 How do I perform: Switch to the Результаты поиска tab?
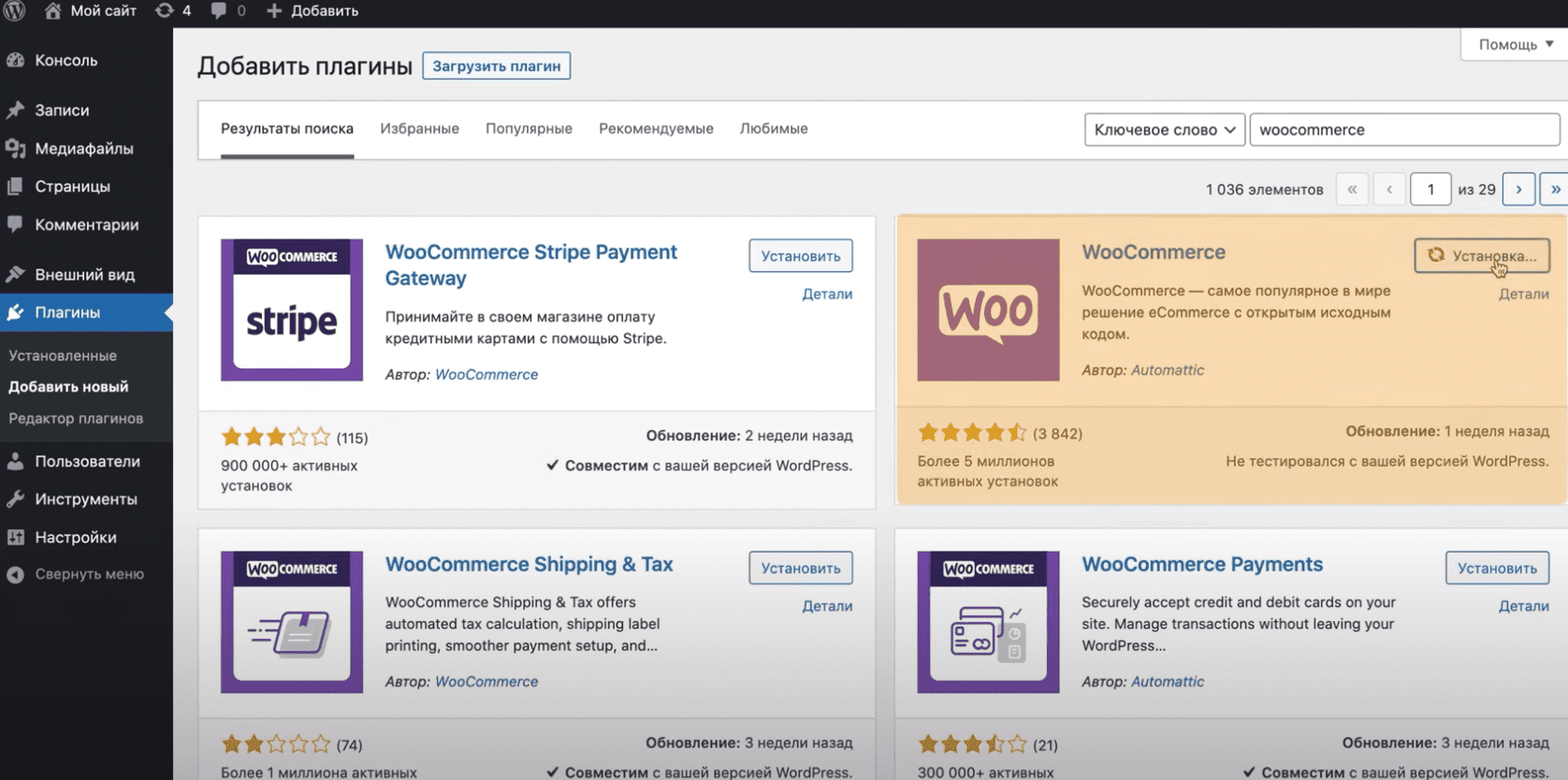[287, 128]
